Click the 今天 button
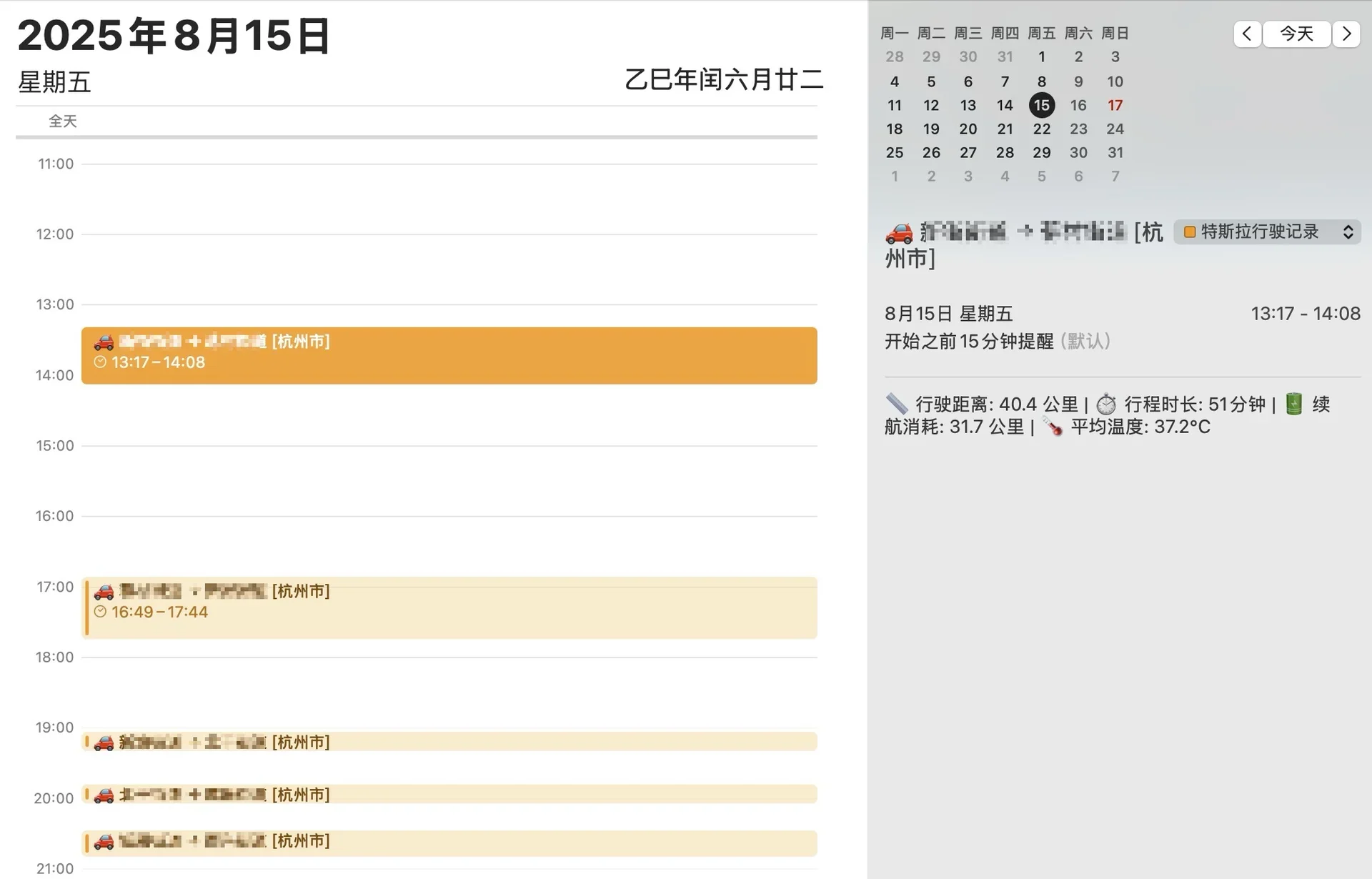This screenshot has width=1372, height=879. 1296,34
